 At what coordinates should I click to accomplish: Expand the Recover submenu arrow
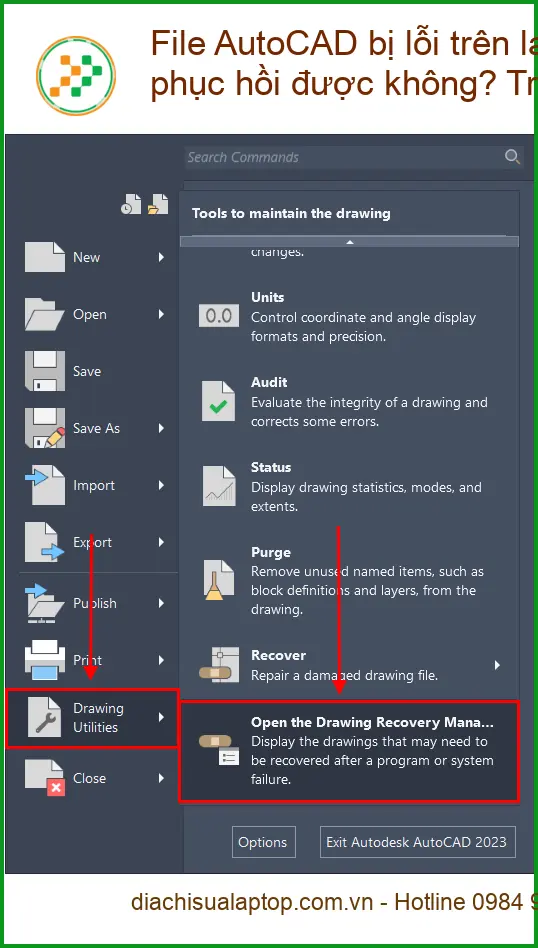[x=497, y=664]
